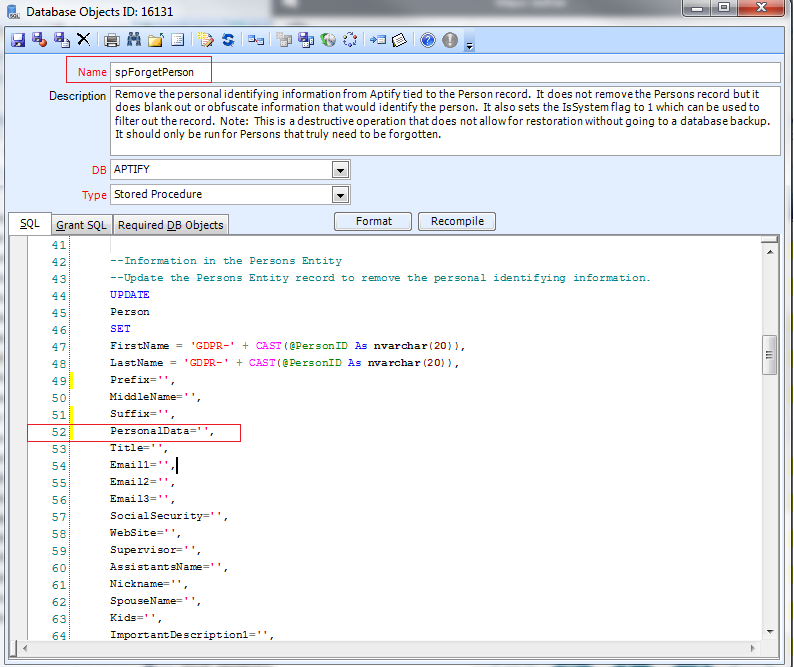Click the Person table name on line 45
Image resolution: width=794 pixels, height=667 pixels.
130,312
